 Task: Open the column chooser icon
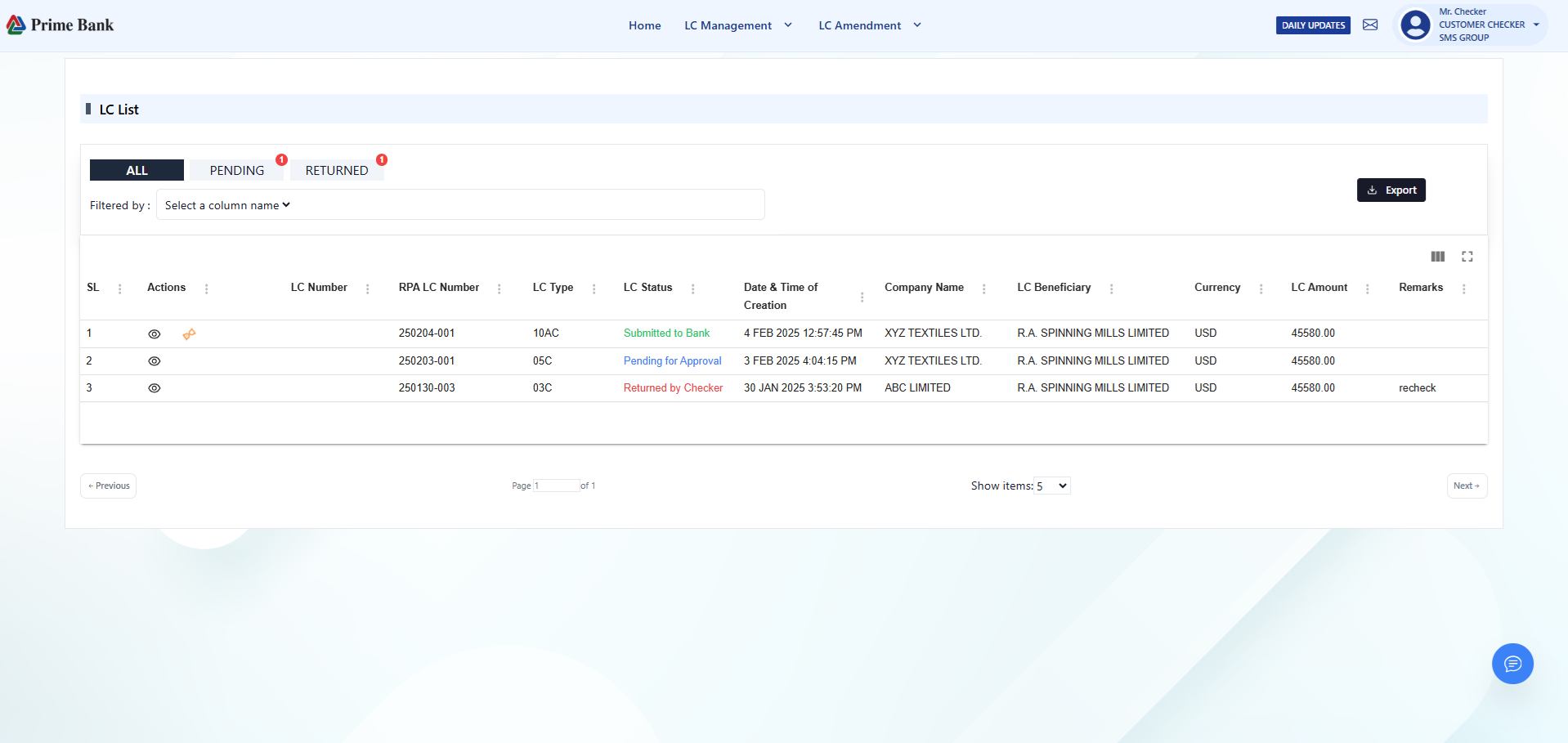click(x=1438, y=257)
